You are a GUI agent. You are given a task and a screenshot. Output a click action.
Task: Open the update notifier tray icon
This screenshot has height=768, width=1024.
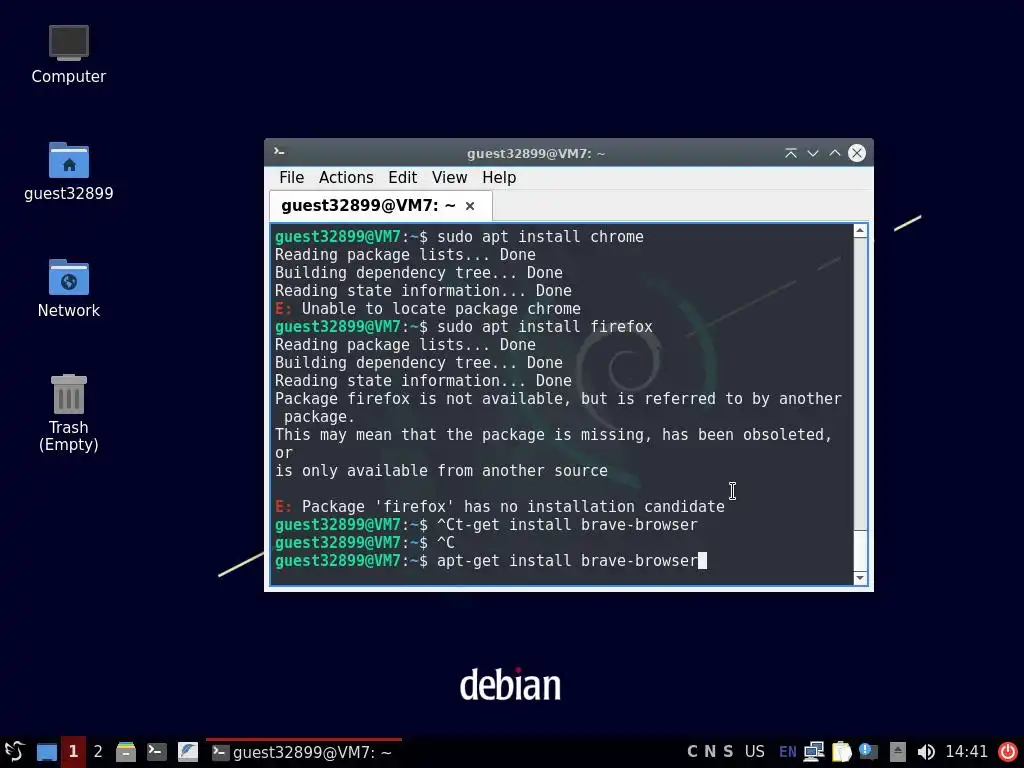869,752
